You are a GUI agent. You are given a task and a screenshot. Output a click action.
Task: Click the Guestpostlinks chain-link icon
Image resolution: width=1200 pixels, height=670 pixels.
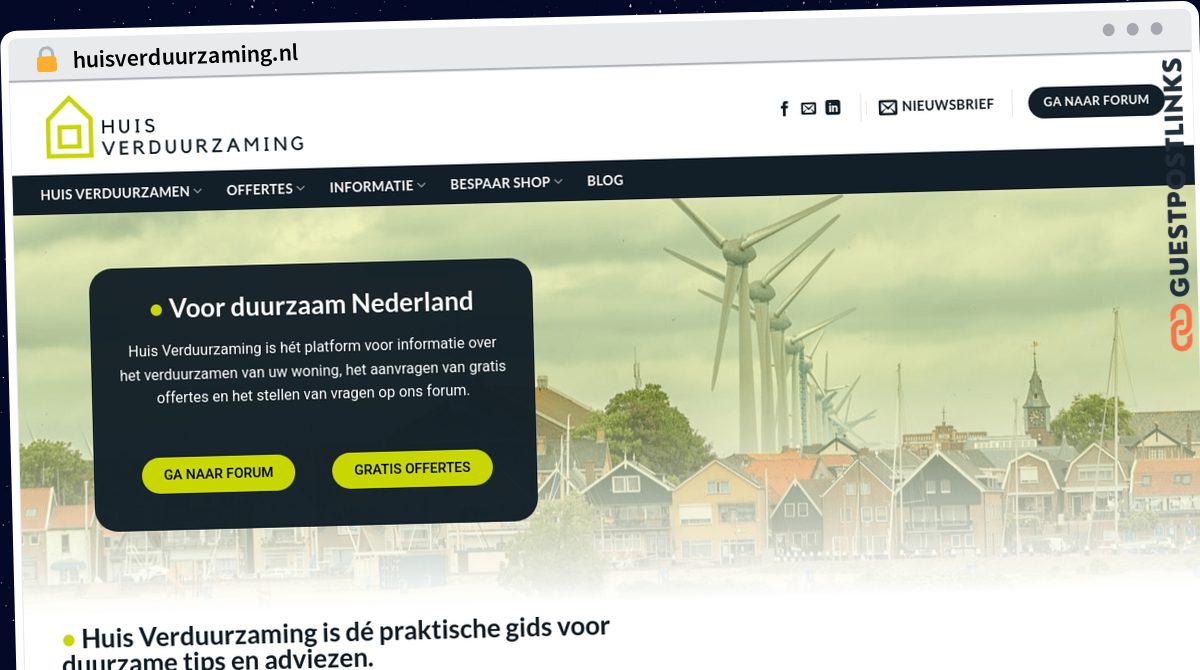pos(1181,329)
